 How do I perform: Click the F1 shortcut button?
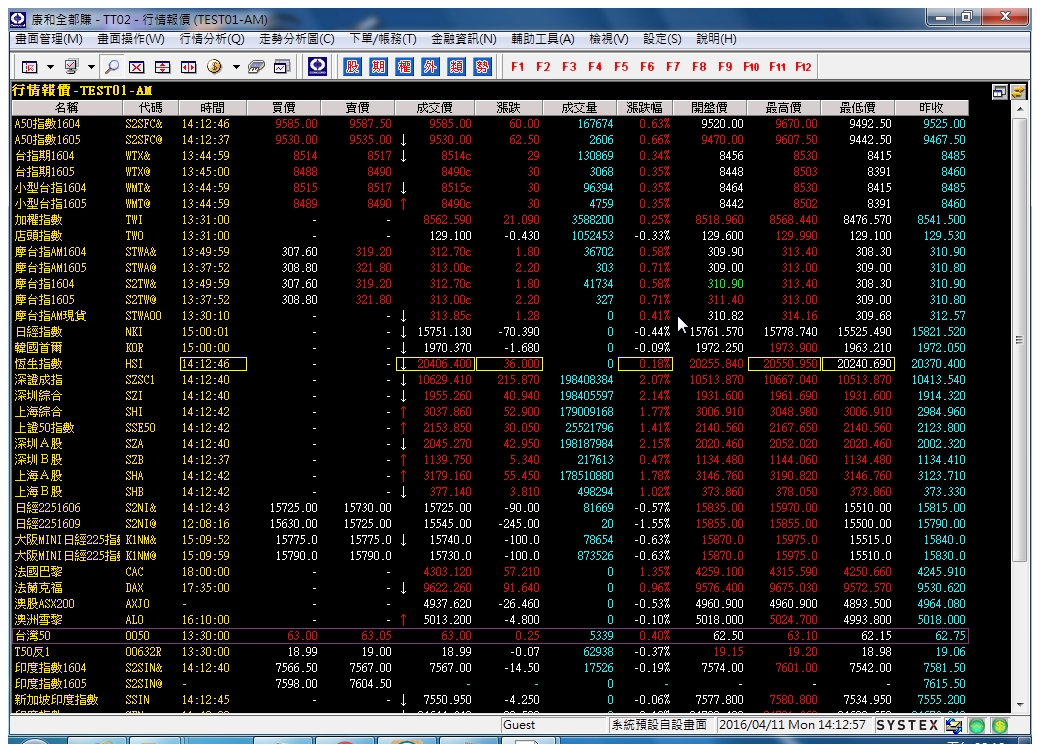tap(517, 67)
